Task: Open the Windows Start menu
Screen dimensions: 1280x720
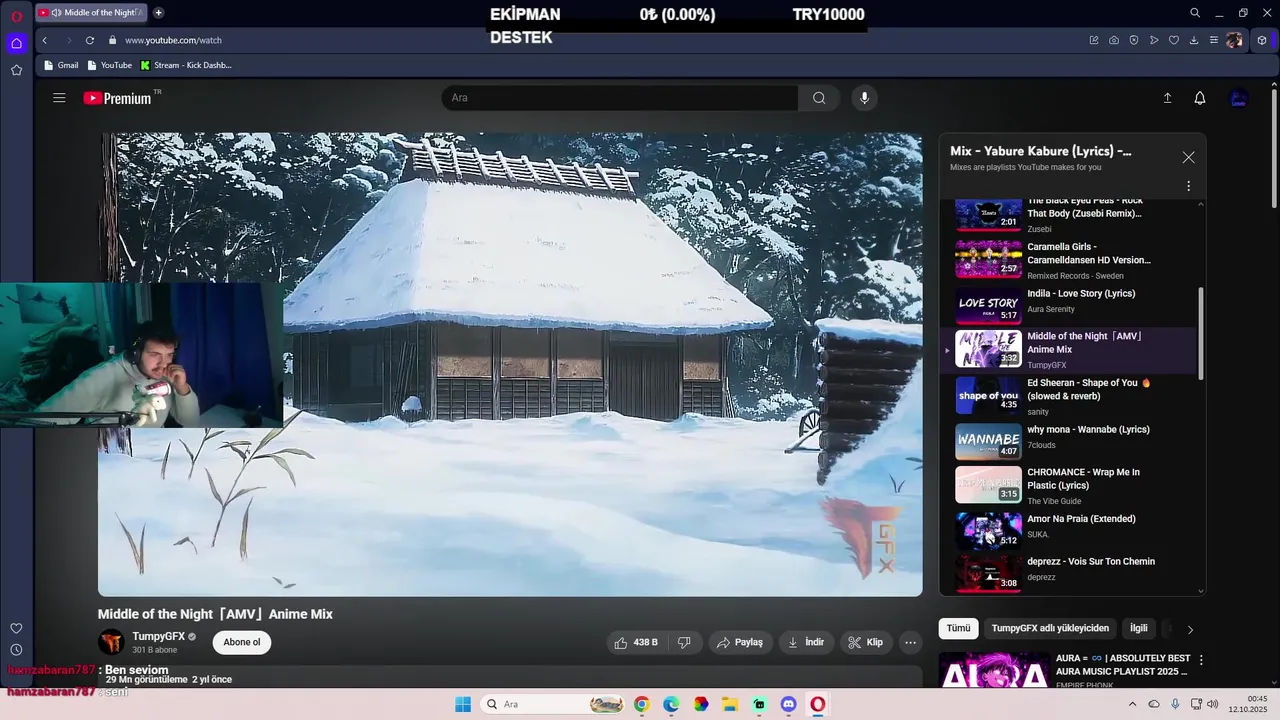Action: point(463,704)
